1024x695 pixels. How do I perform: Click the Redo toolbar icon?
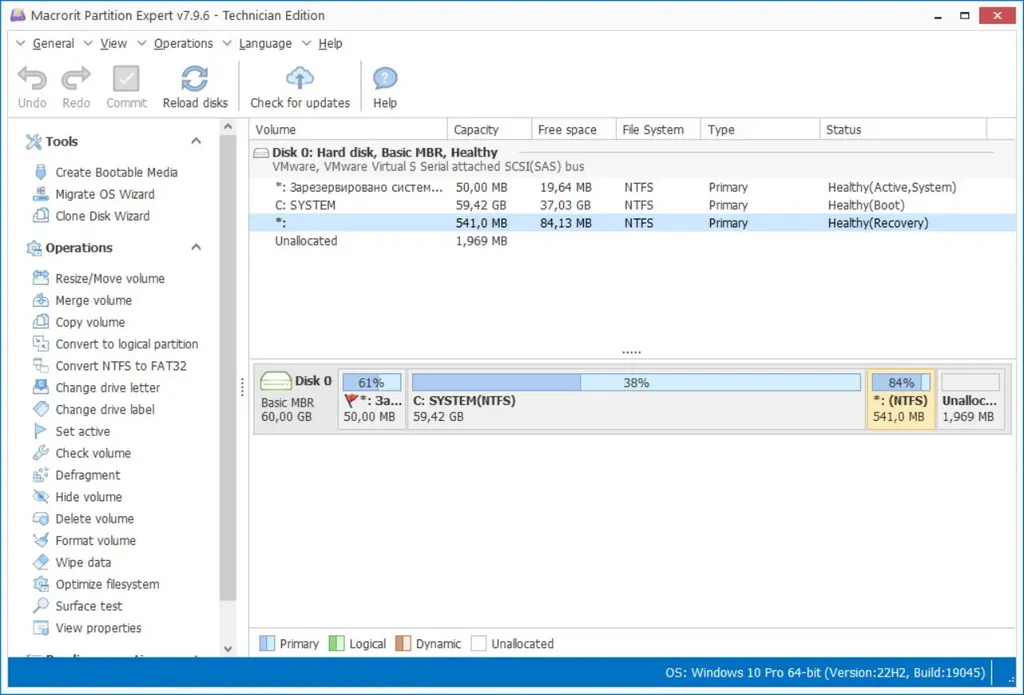point(76,79)
